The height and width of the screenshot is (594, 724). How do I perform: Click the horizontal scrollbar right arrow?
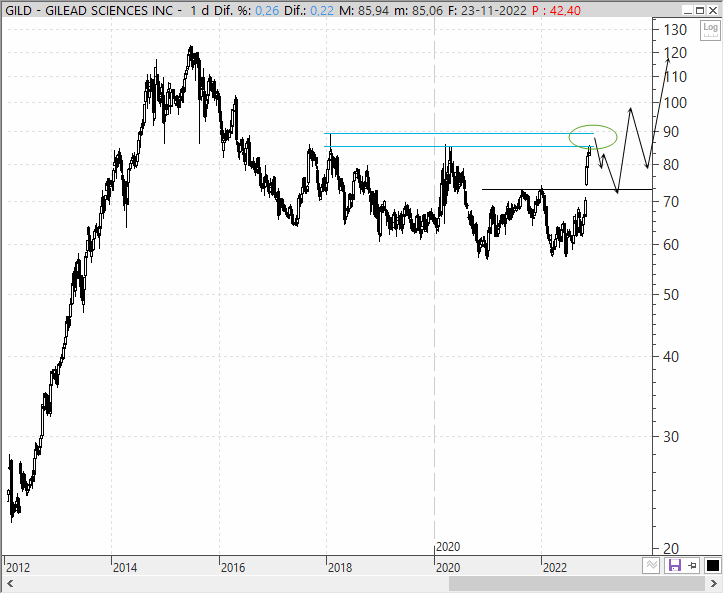714,584
